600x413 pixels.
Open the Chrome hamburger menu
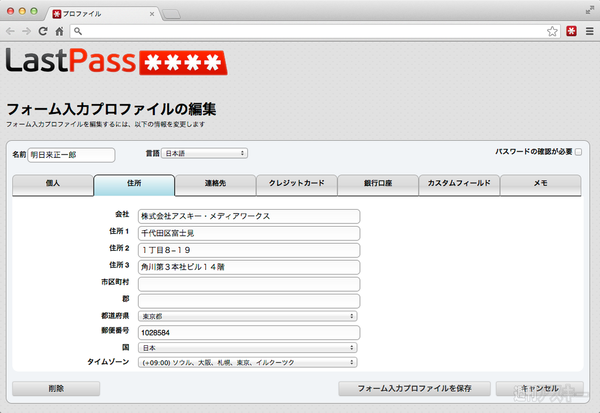[x=590, y=31]
